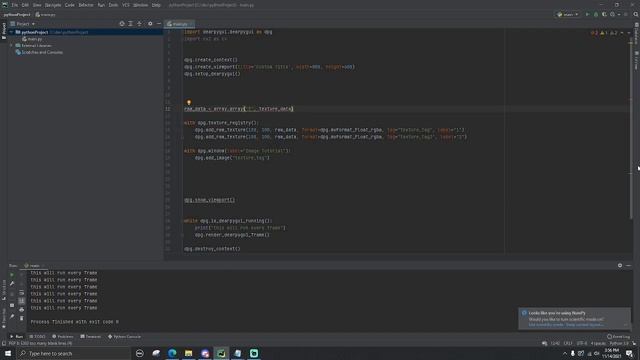Open File Explorer from taskbar
640x360 pixels.
[189, 353]
